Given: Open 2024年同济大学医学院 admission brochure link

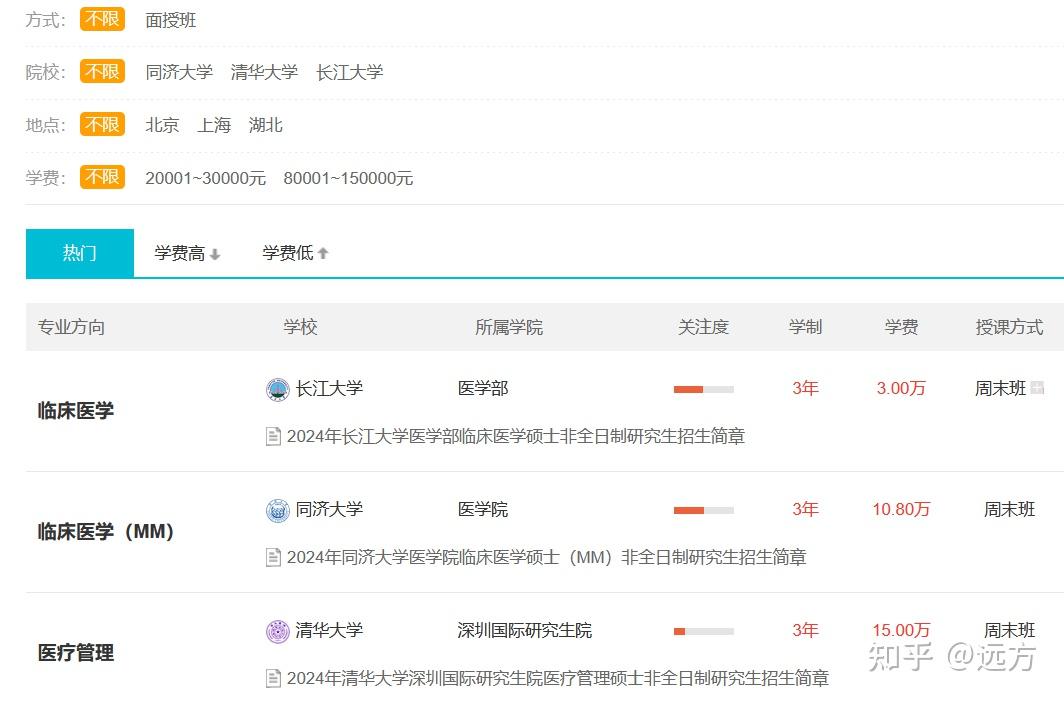Looking at the screenshot, I should 546,558.
